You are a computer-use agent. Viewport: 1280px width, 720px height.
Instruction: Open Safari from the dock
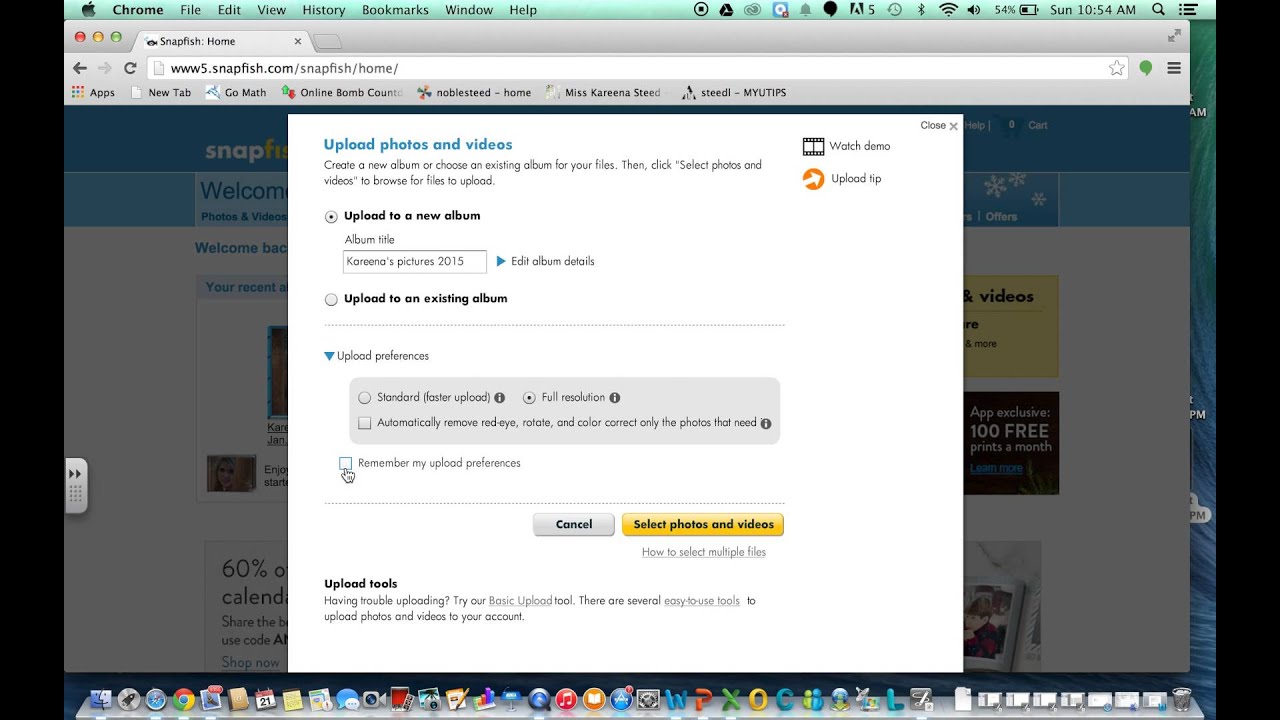156,700
